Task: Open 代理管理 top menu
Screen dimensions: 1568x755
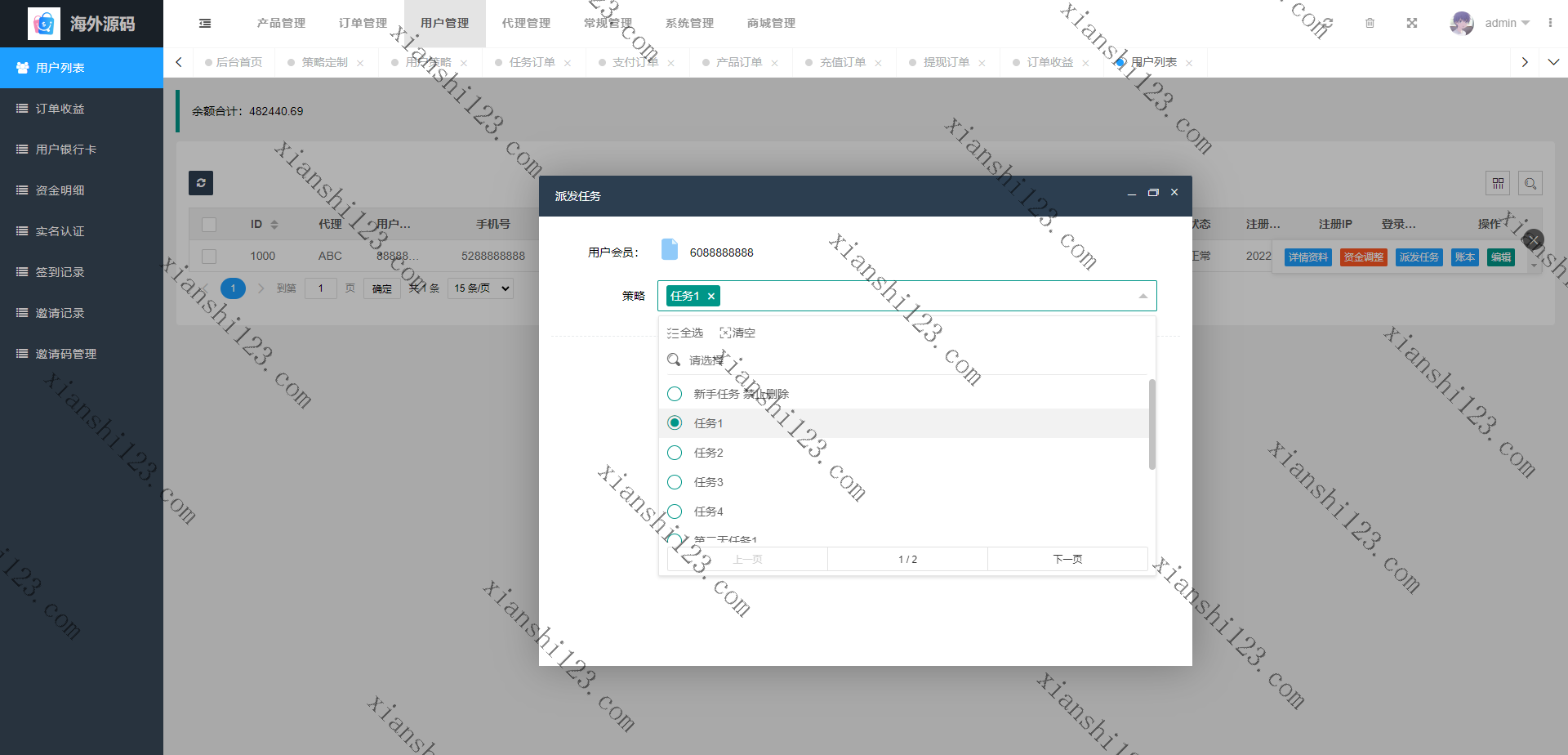Action: [x=526, y=23]
